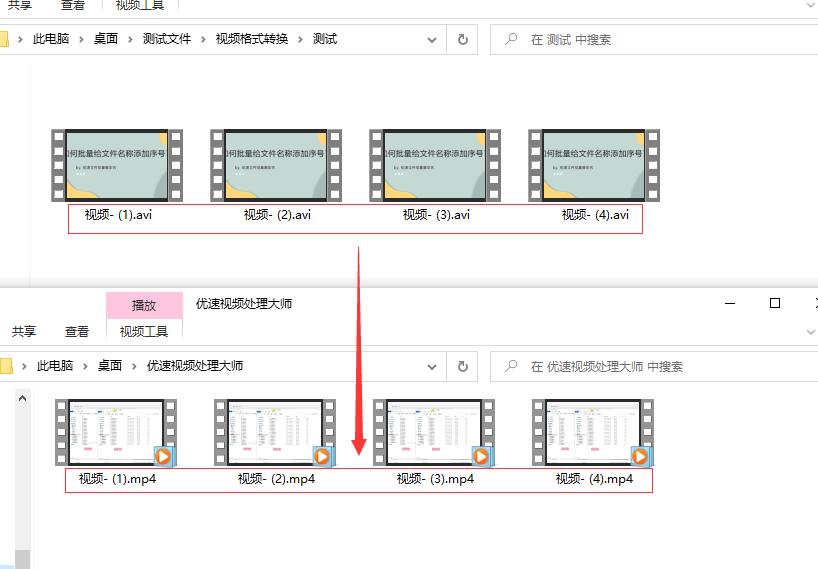Go to 此电脑 in lower window breadcrumb
This screenshot has height=569, width=818.
pos(55,366)
